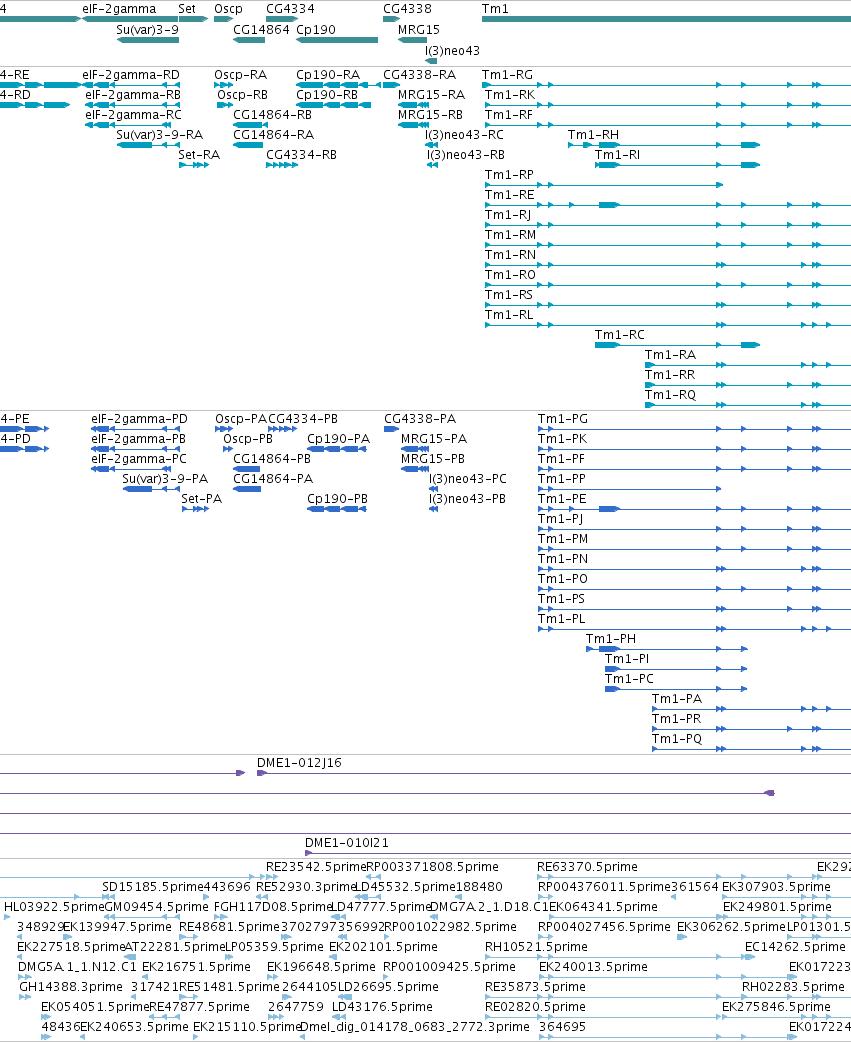Select transcript Tm1-RM
The height and width of the screenshot is (1042, 851).
[x=668, y=245]
